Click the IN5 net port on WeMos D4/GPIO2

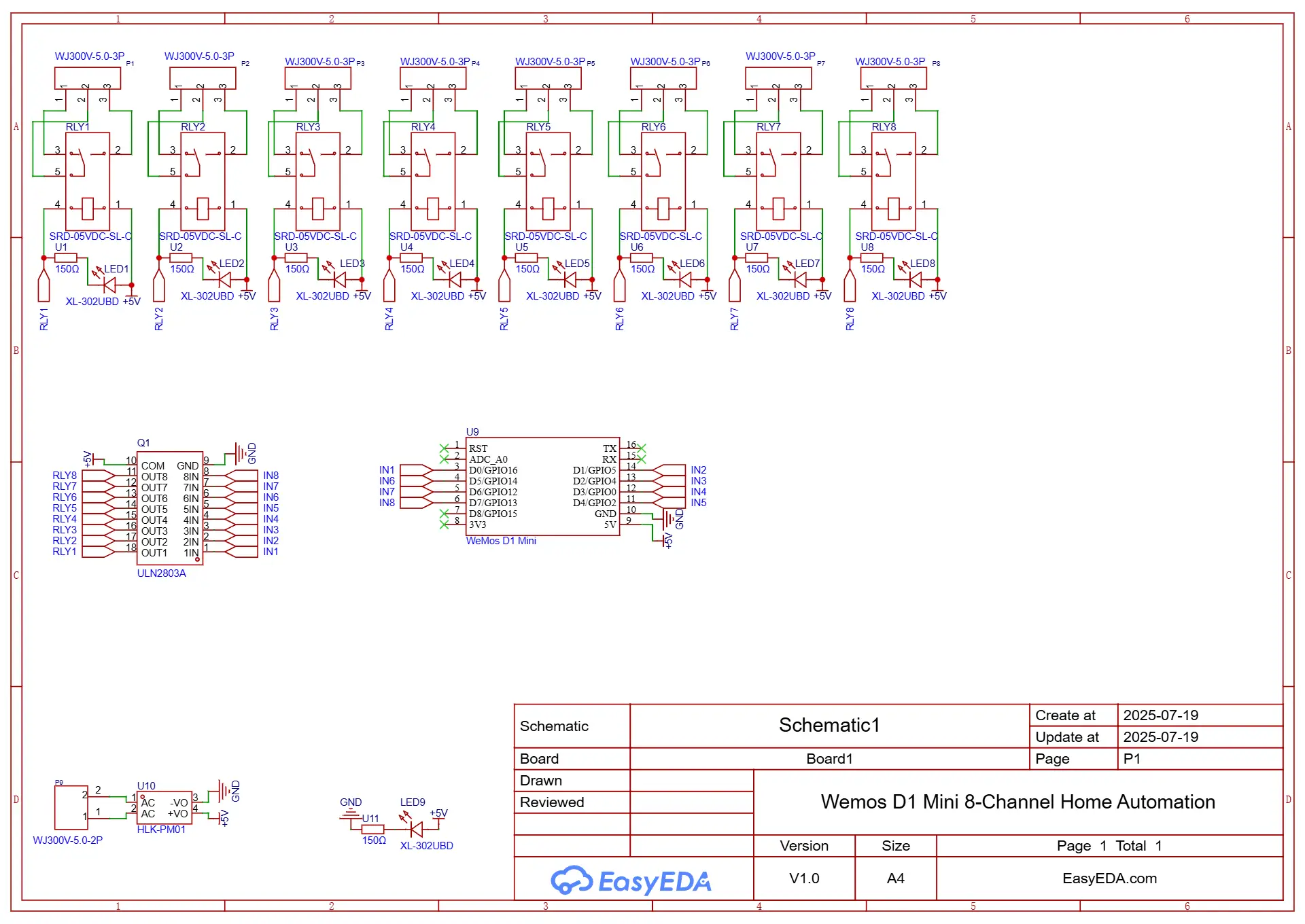click(x=669, y=503)
